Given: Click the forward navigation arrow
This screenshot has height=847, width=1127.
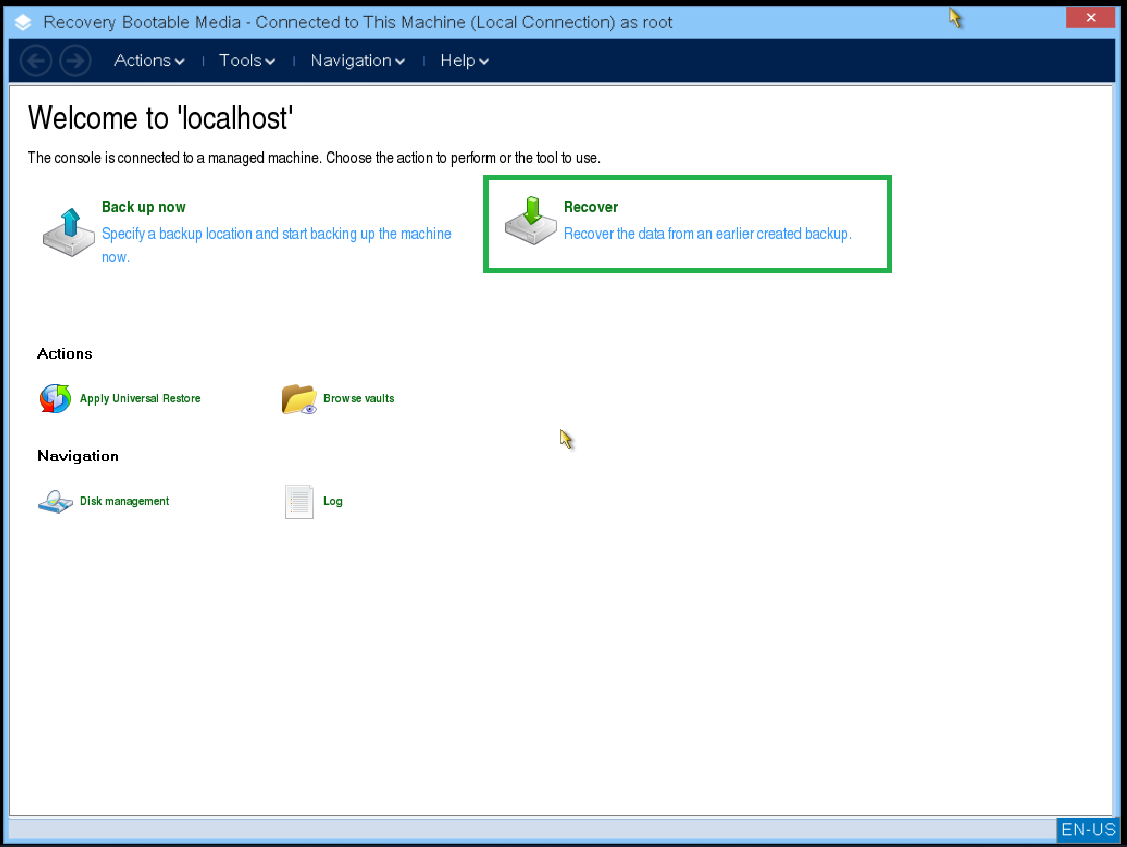Looking at the screenshot, I should pyautogui.click(x=75, y=60).
